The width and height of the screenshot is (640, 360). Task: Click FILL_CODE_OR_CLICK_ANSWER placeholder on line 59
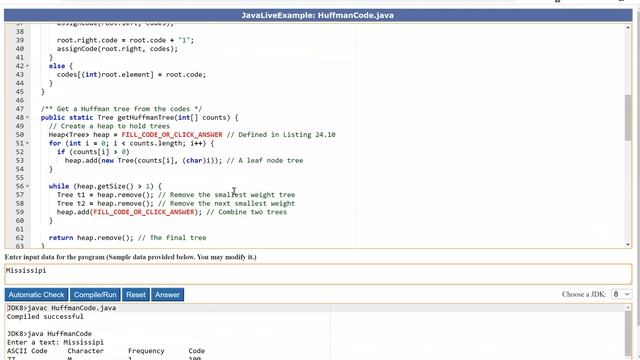pos(144,212)
